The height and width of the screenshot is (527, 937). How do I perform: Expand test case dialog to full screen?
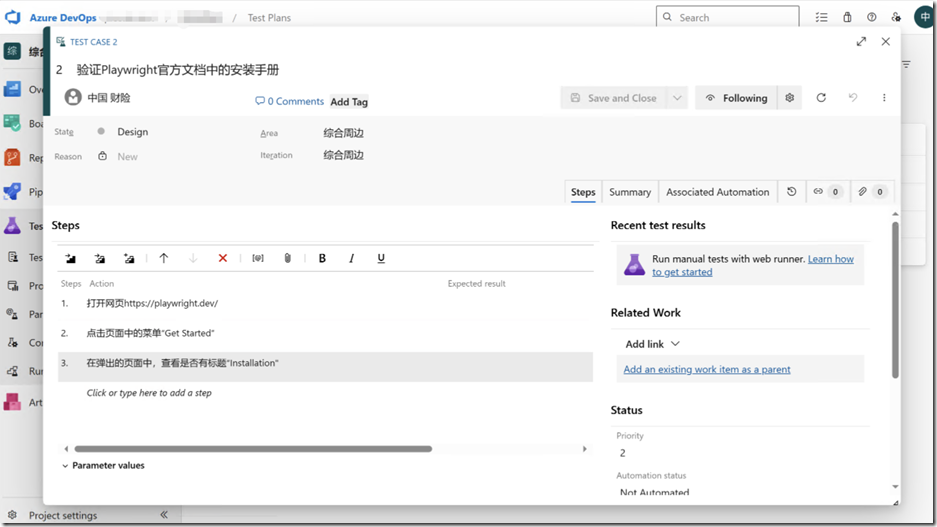coord(861,41)
